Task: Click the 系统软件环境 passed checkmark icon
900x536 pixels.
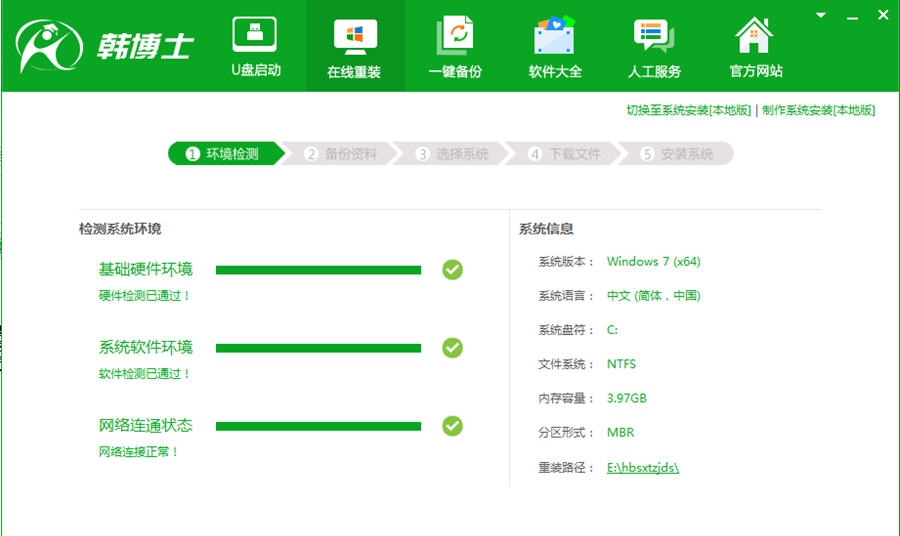Action: tap(452, 348)
